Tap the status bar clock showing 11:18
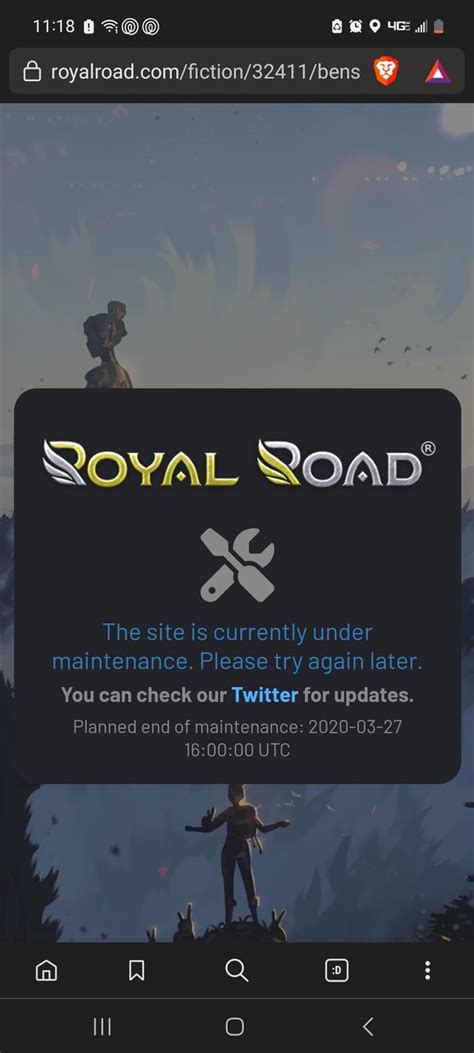The width and height of the screenshot is (474, 1053). 54,27
